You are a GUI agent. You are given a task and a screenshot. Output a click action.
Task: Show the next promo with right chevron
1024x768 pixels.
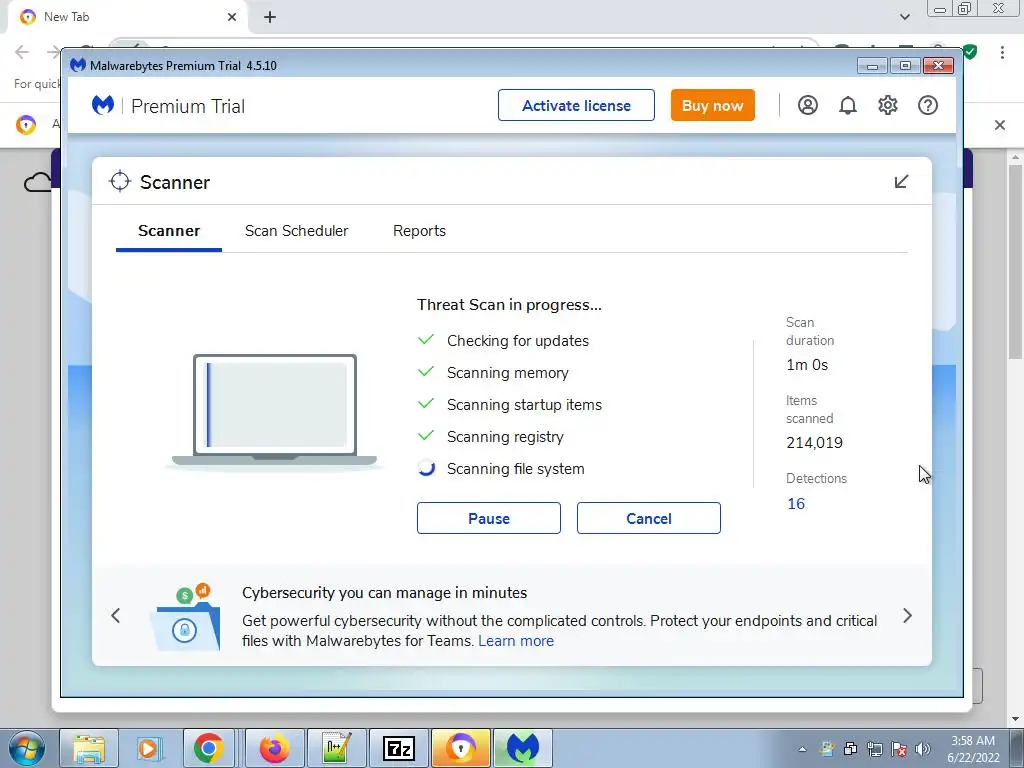pos(907,615)
